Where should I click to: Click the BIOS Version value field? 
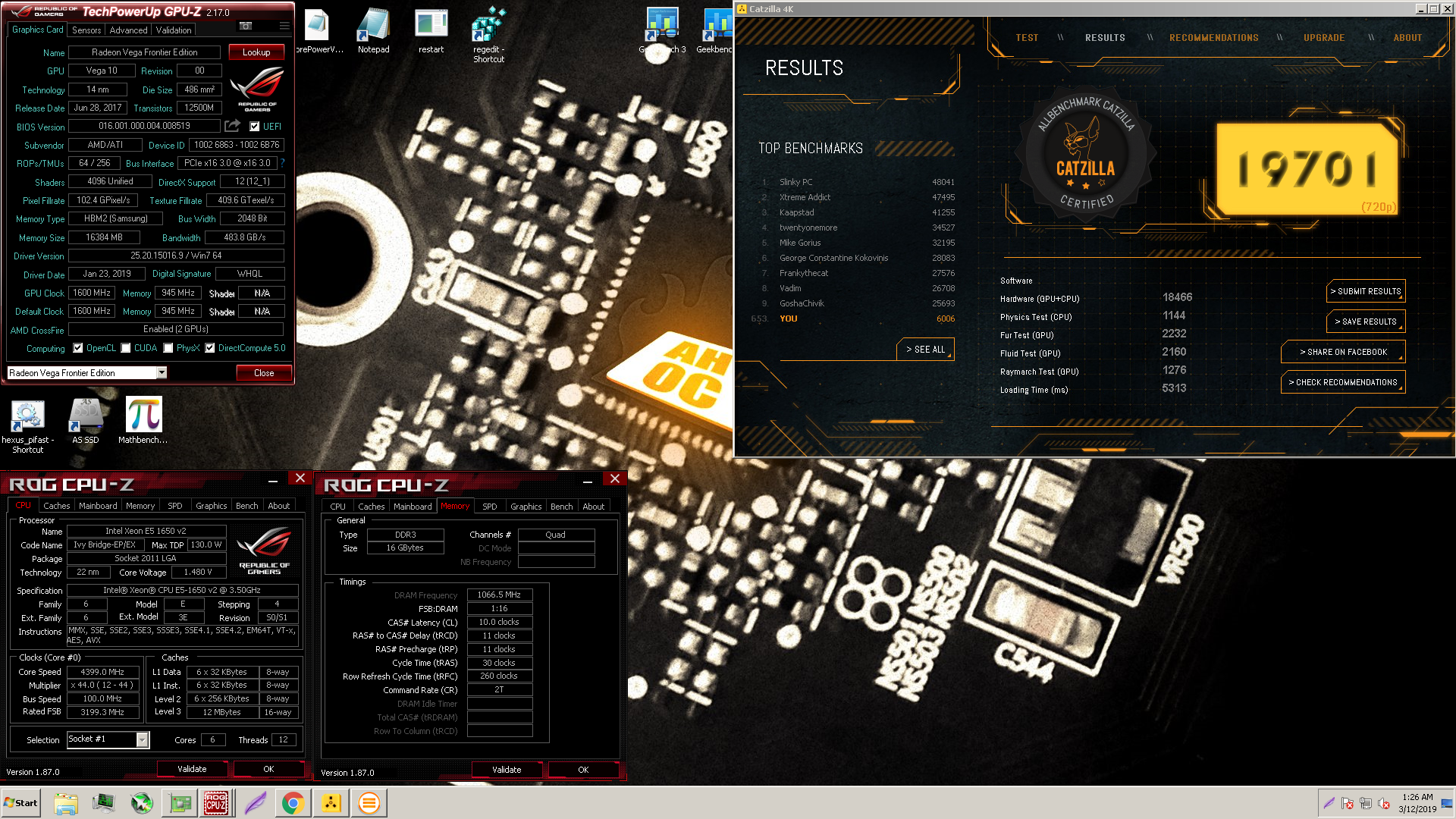144,126
